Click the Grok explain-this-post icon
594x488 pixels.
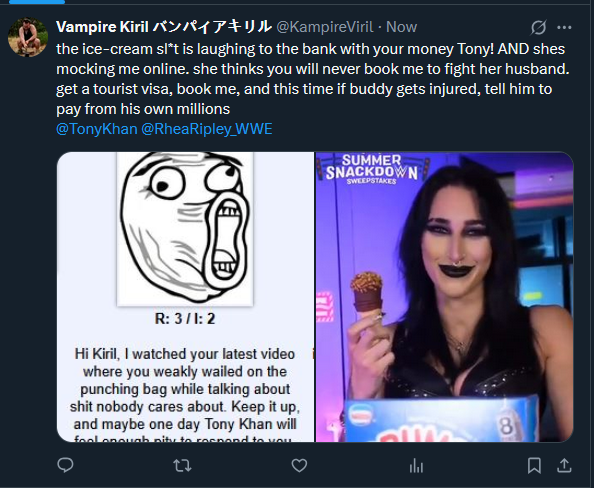(538, 27)
